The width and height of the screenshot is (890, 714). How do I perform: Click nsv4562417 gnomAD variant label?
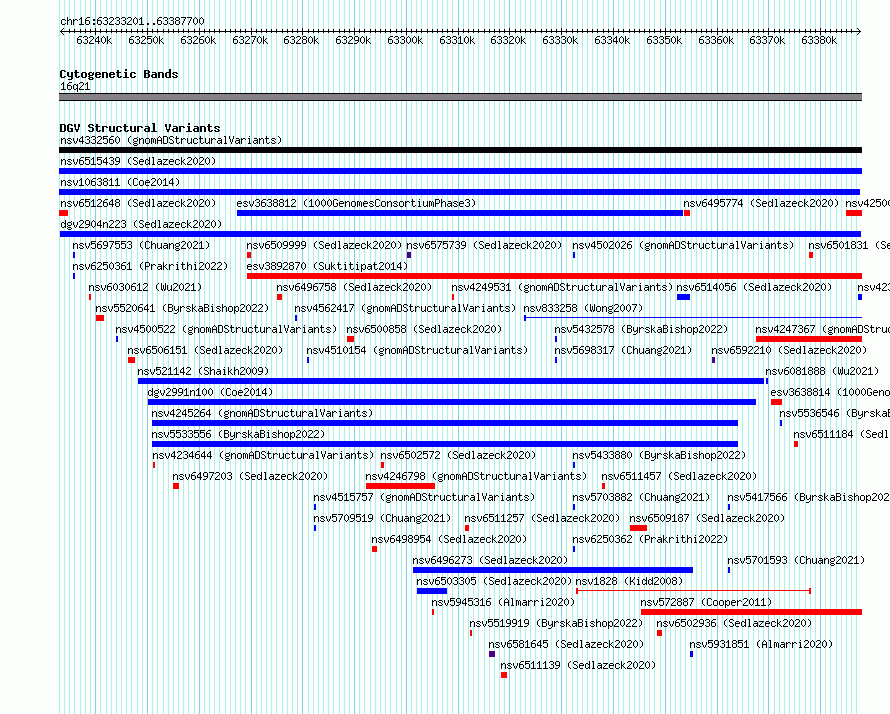(x=405, y=308)
